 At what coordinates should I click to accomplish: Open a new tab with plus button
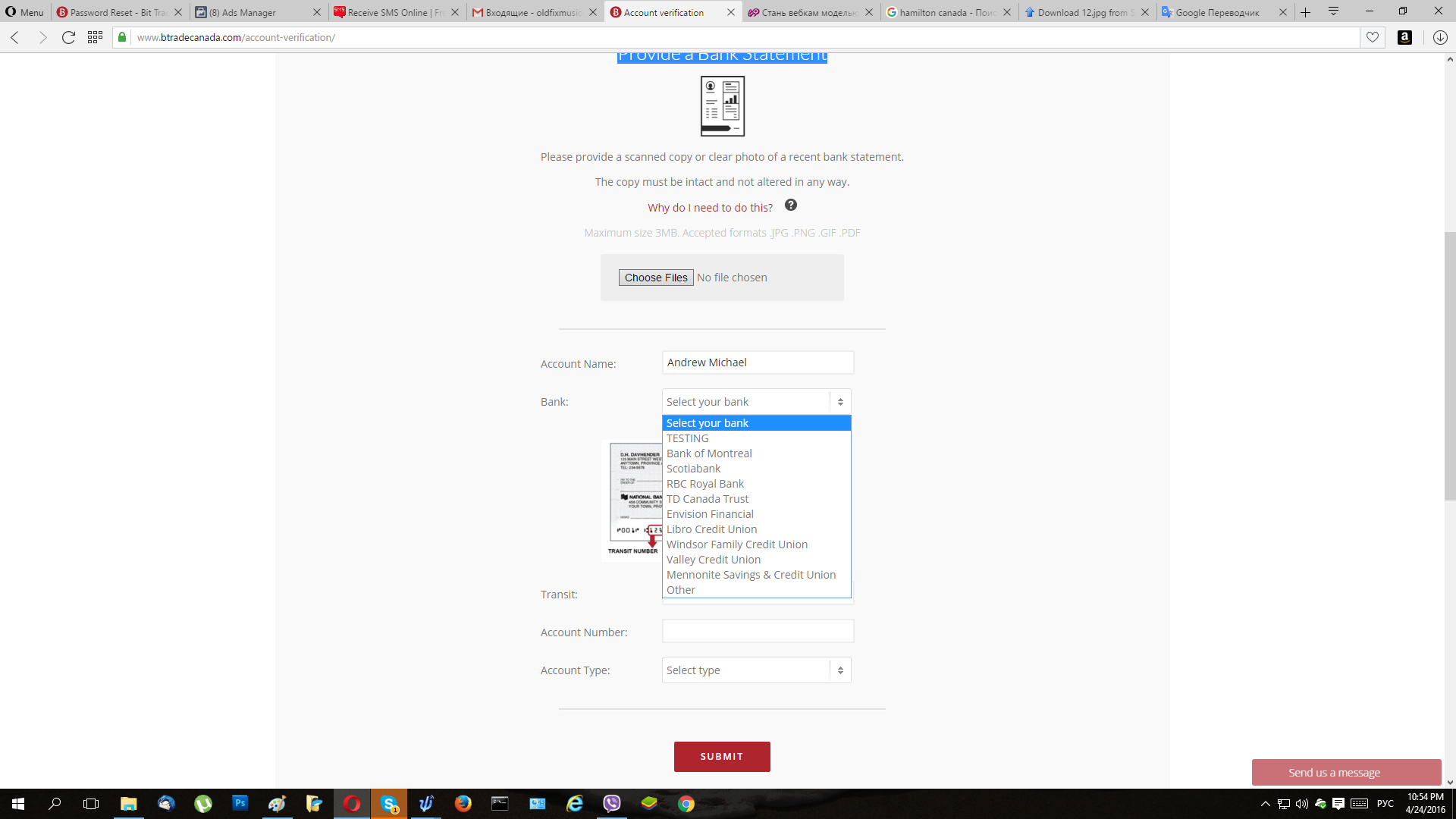tap(1305, 12)
